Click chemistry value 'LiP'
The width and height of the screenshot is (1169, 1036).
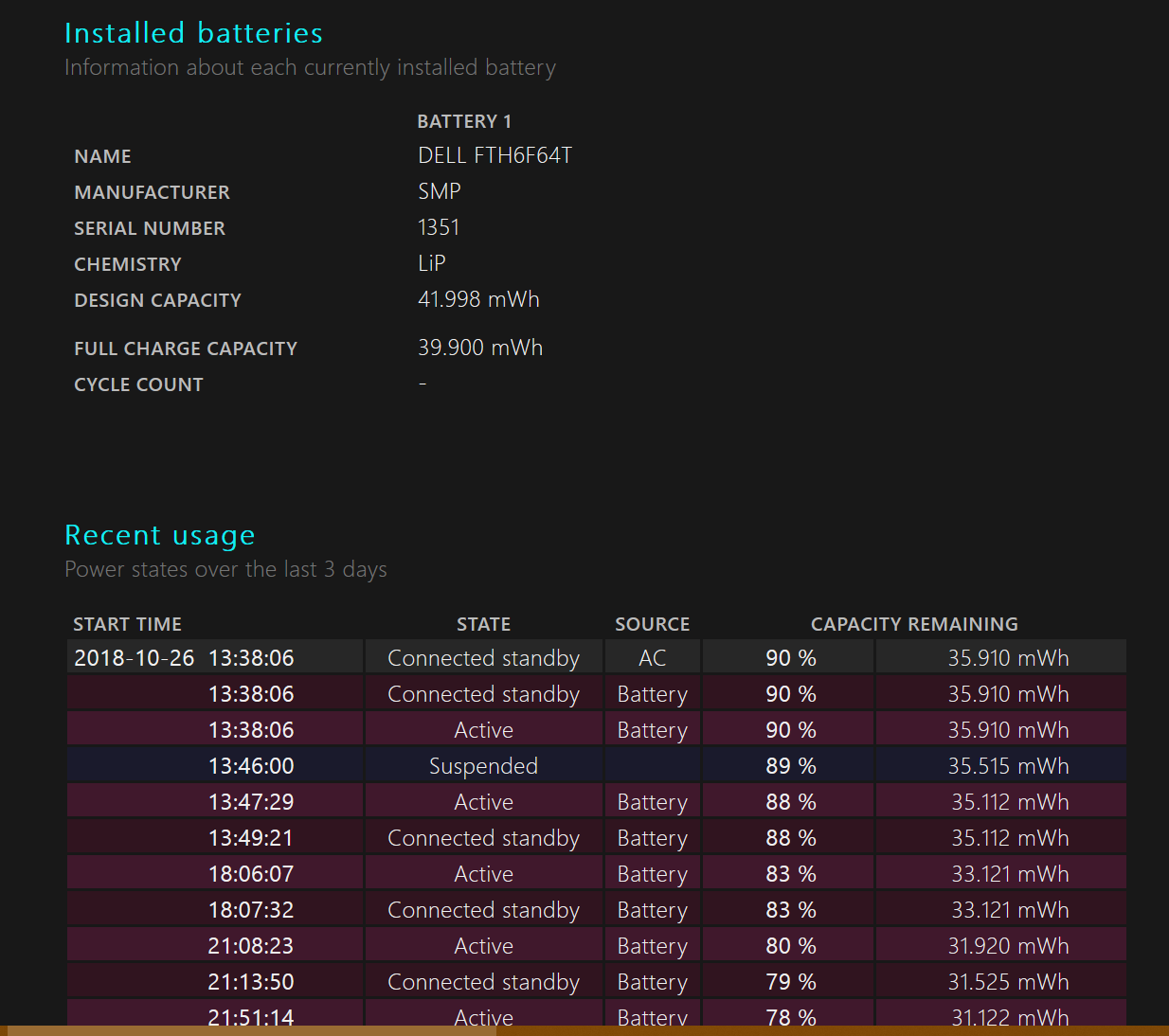click(x=432, y=263)
